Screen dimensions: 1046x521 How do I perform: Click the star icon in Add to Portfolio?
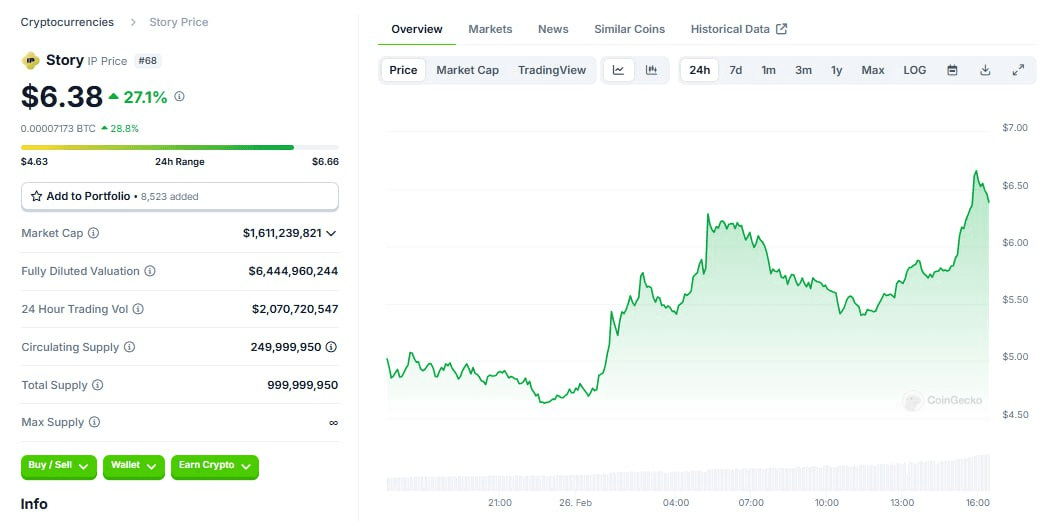point(37,196)
